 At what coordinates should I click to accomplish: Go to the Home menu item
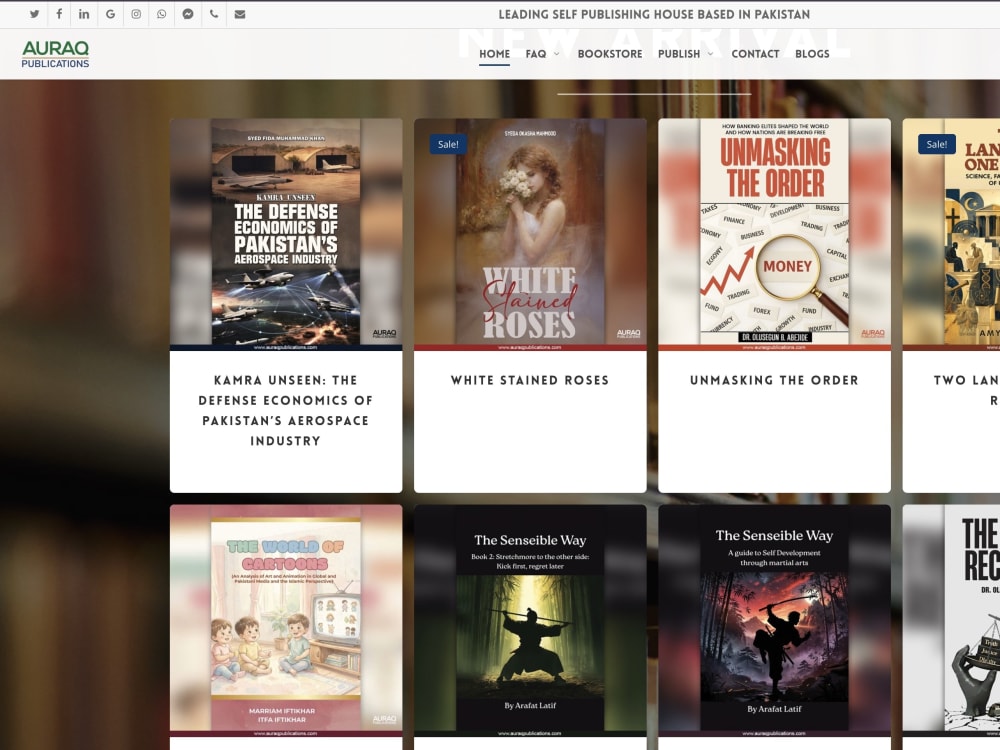(x=494, y=54)
